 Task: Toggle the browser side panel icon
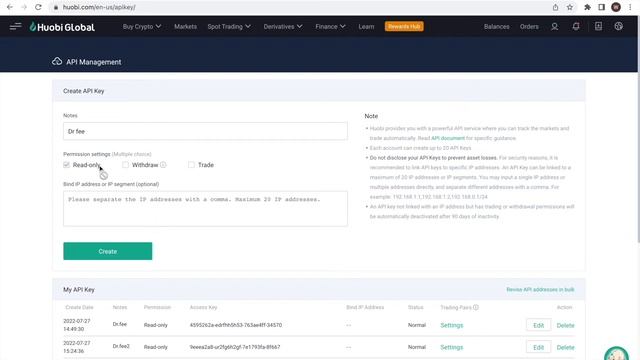point(601,7)
